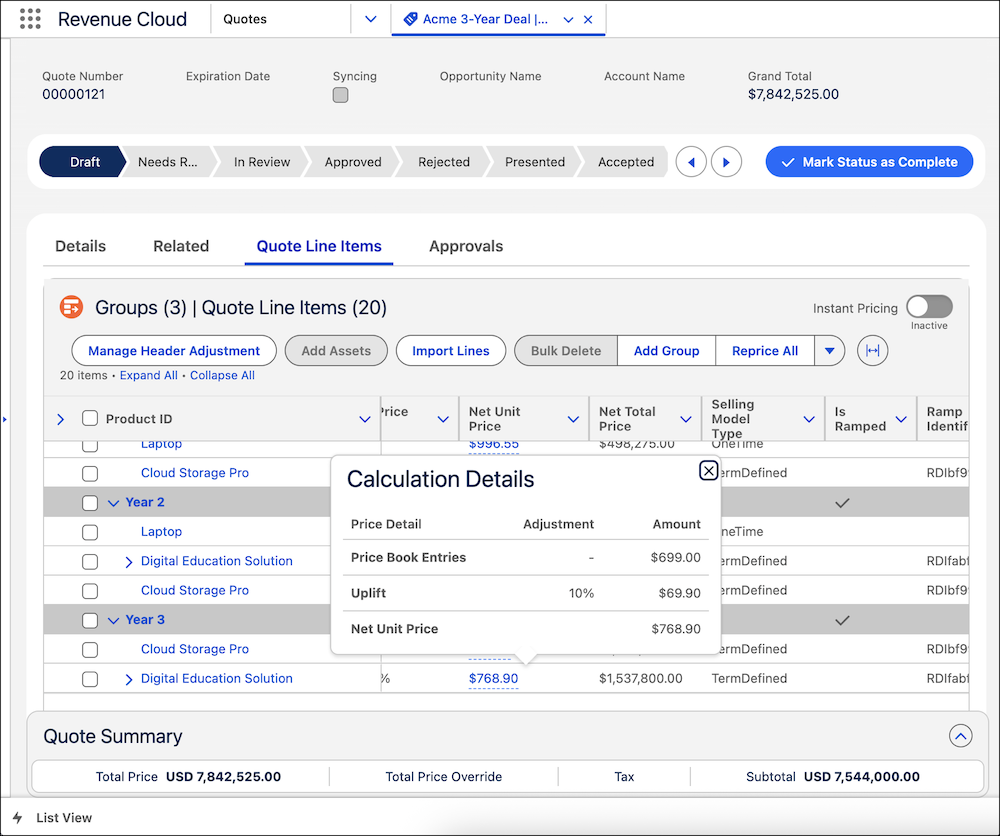Click the Reprice All button
Viewport: 1000px width, 836px height.
[765, 351]
